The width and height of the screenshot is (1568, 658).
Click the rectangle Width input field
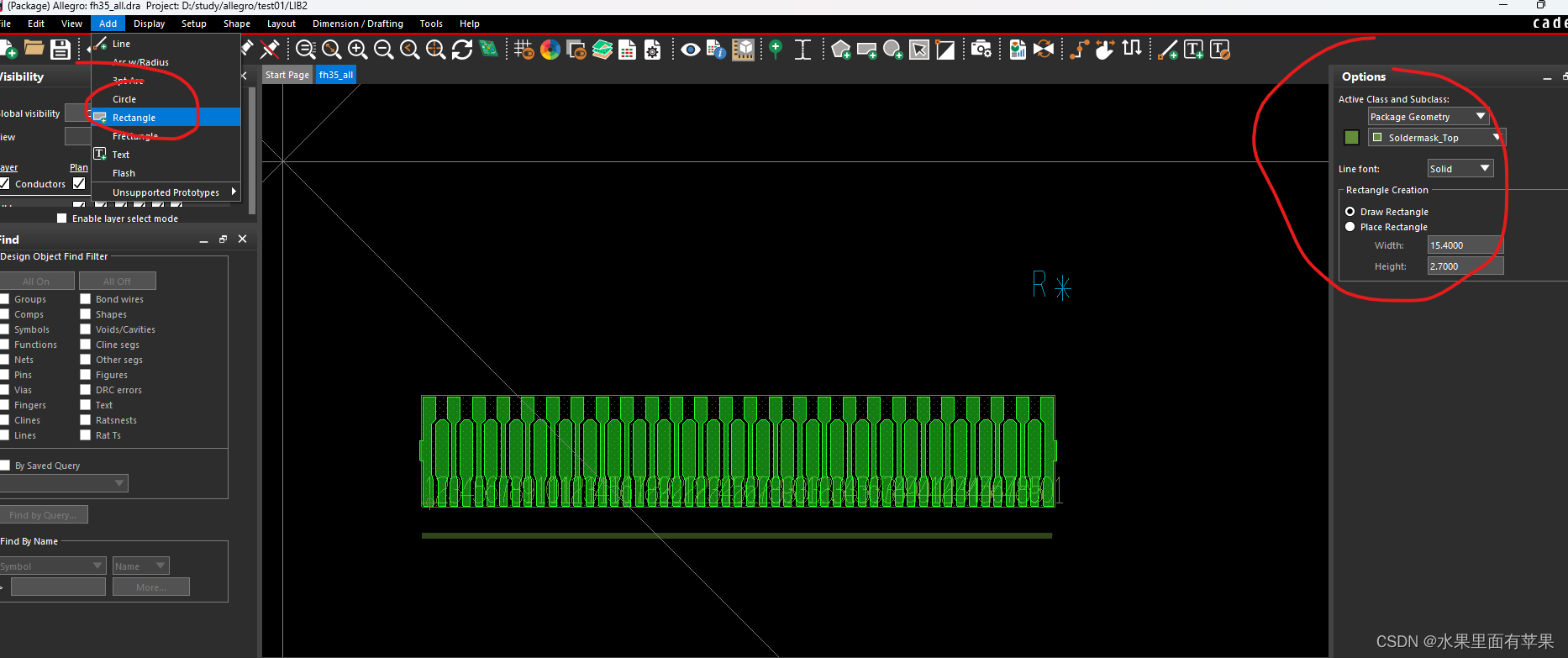pyautogui.click(x=1465, y=245)
